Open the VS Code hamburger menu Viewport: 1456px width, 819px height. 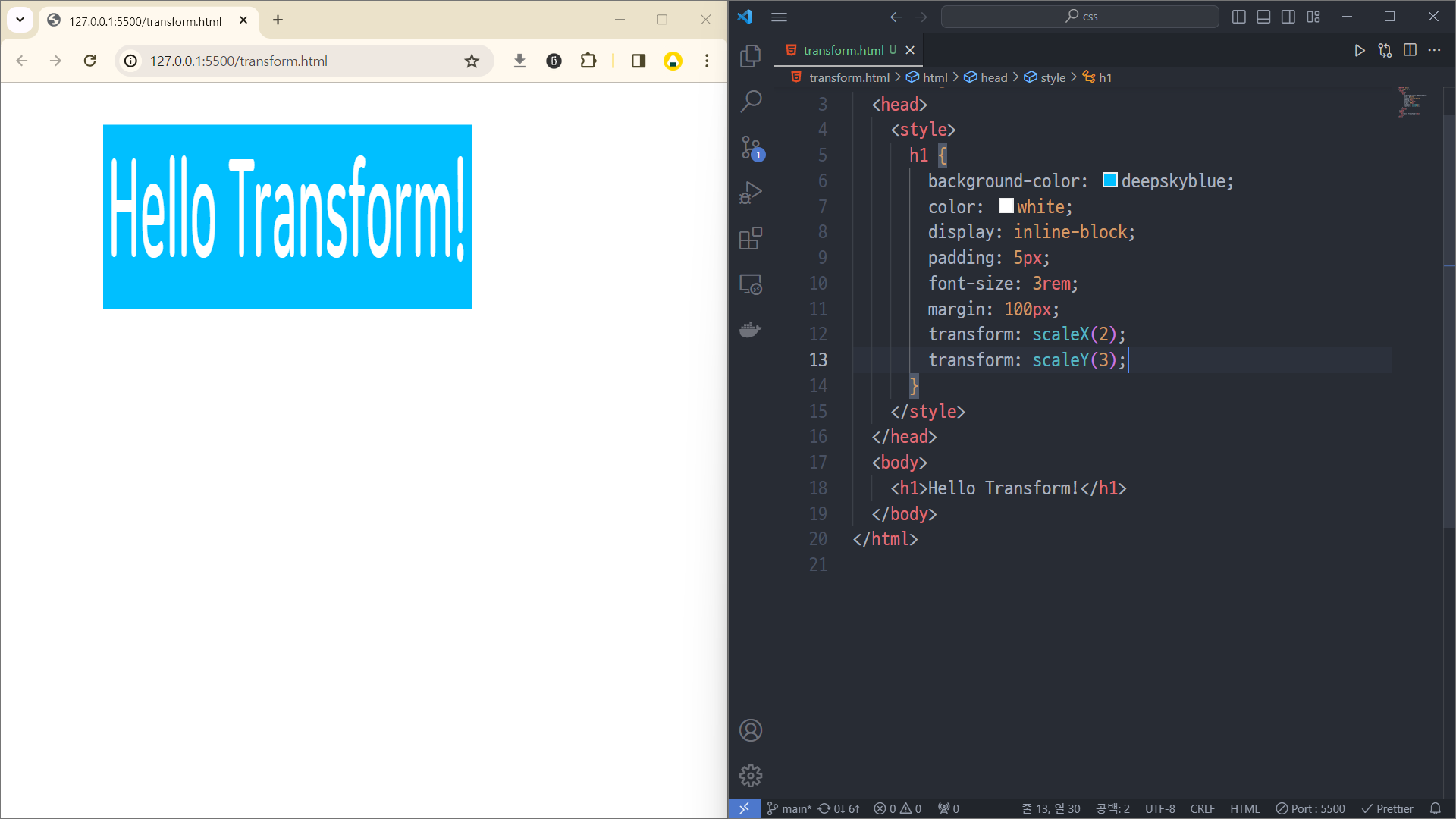click(x=779, y=17)
